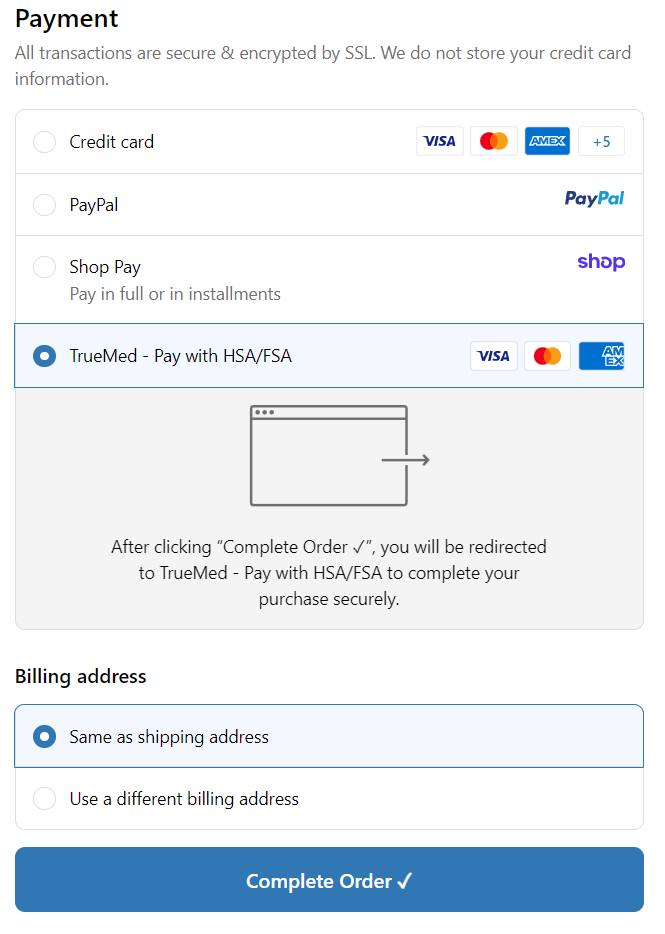Click the Amex icon in TrueMed row
The height and width of the screenshot is (934, 665).
click(x=601, y=356)
